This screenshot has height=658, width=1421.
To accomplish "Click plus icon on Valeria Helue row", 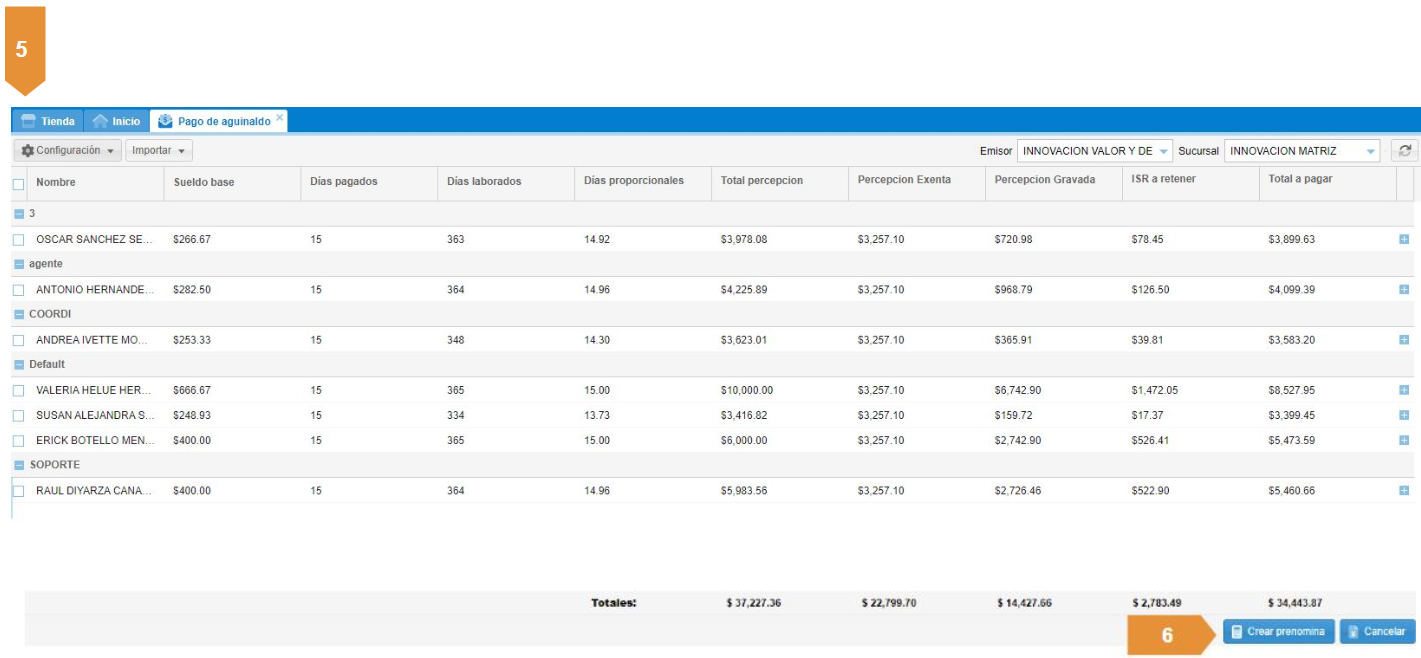I will 1404,390.
